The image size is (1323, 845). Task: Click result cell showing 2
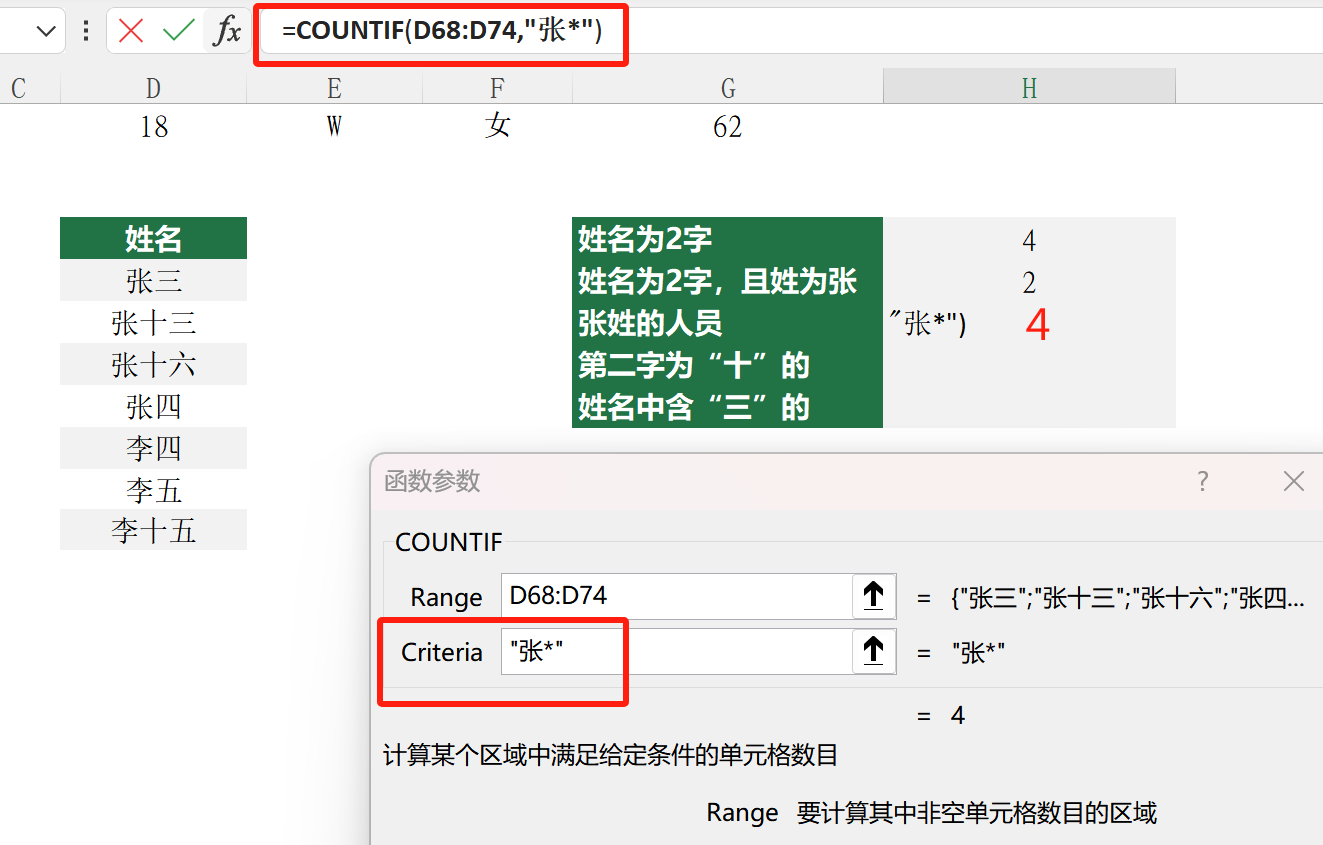tap(1029, 282)
